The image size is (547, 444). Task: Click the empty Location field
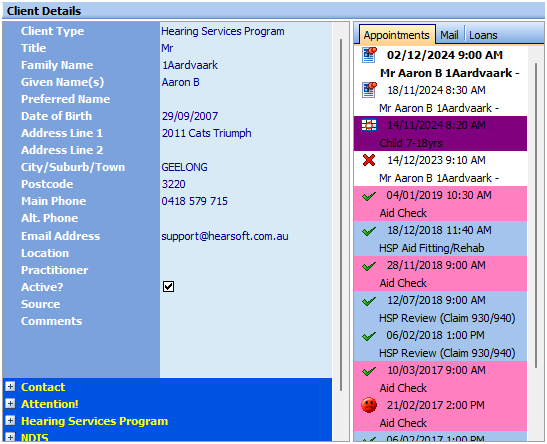[246, 253]
